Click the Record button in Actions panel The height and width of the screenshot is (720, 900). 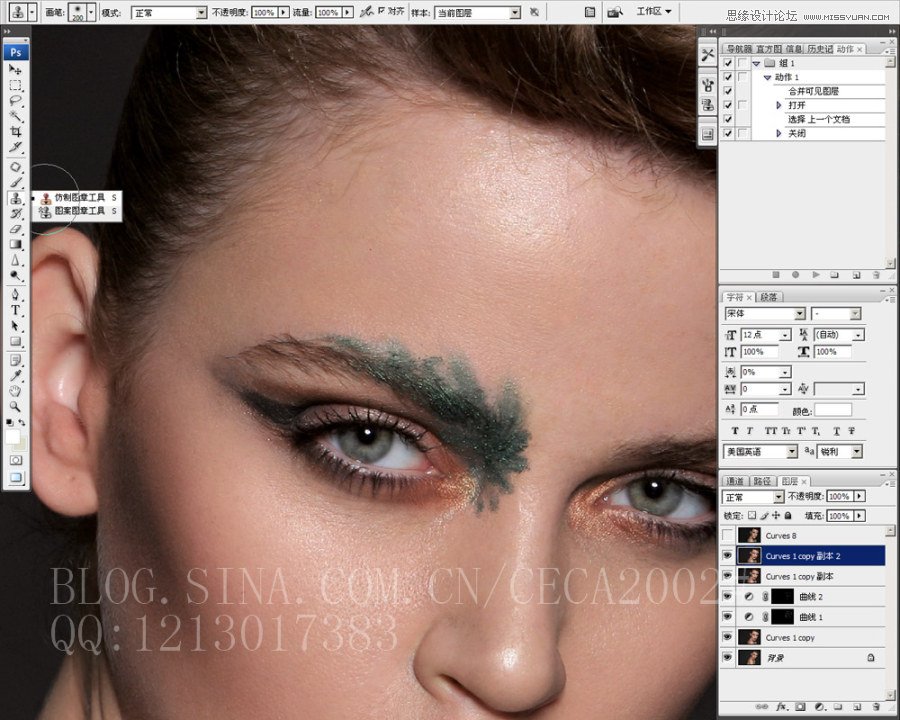coord(796,275)
